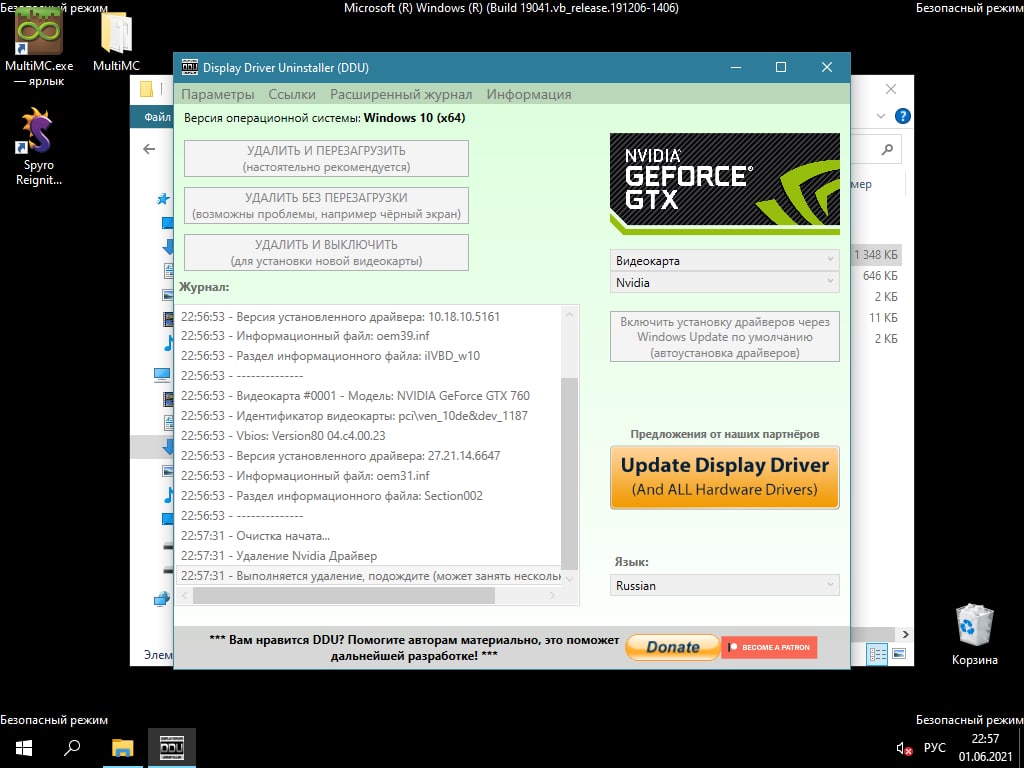Open the Ссылки menu
Viewport: 1024px width, 768px height.
[292, 94]
